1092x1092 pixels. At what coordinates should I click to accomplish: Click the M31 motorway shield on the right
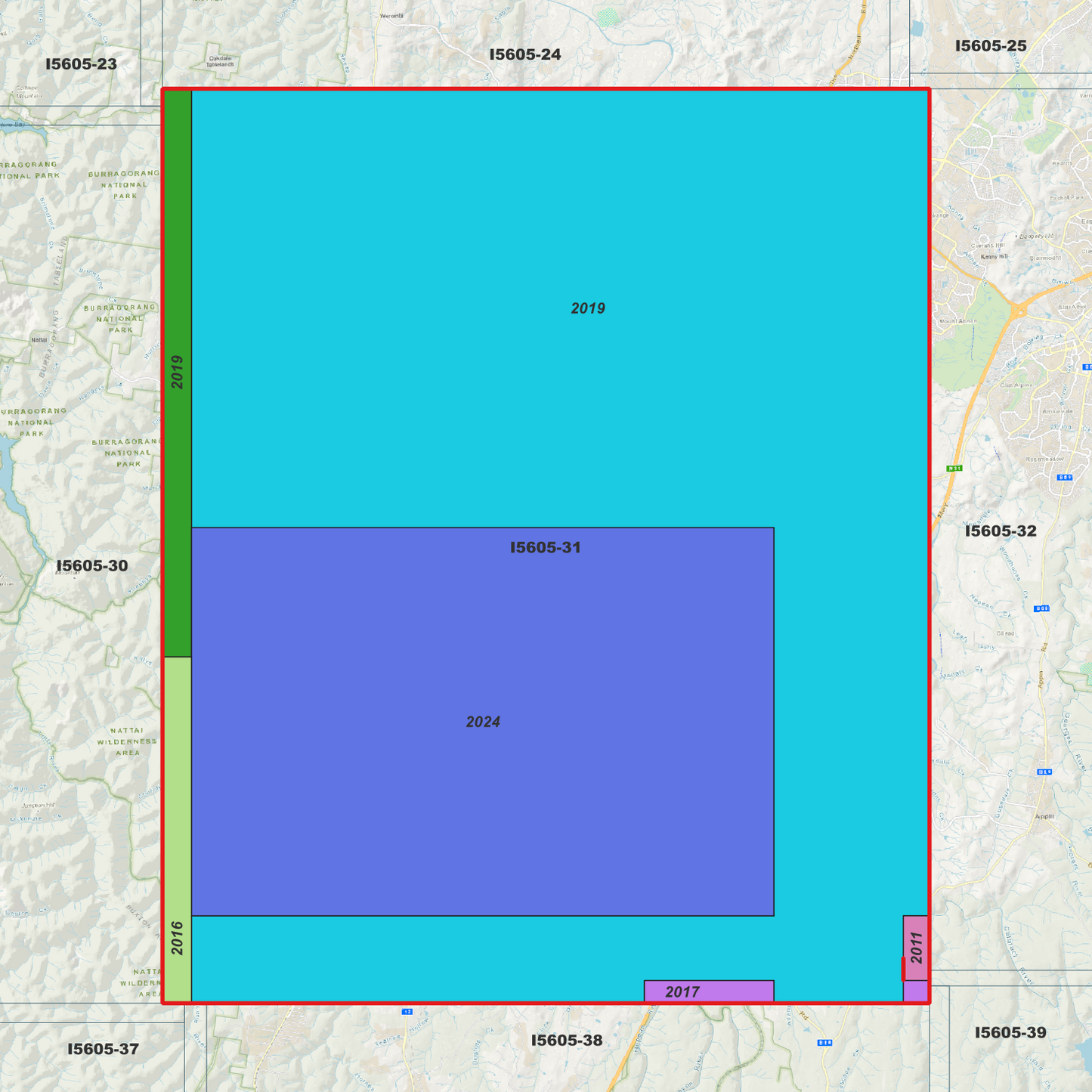point(954,468)
